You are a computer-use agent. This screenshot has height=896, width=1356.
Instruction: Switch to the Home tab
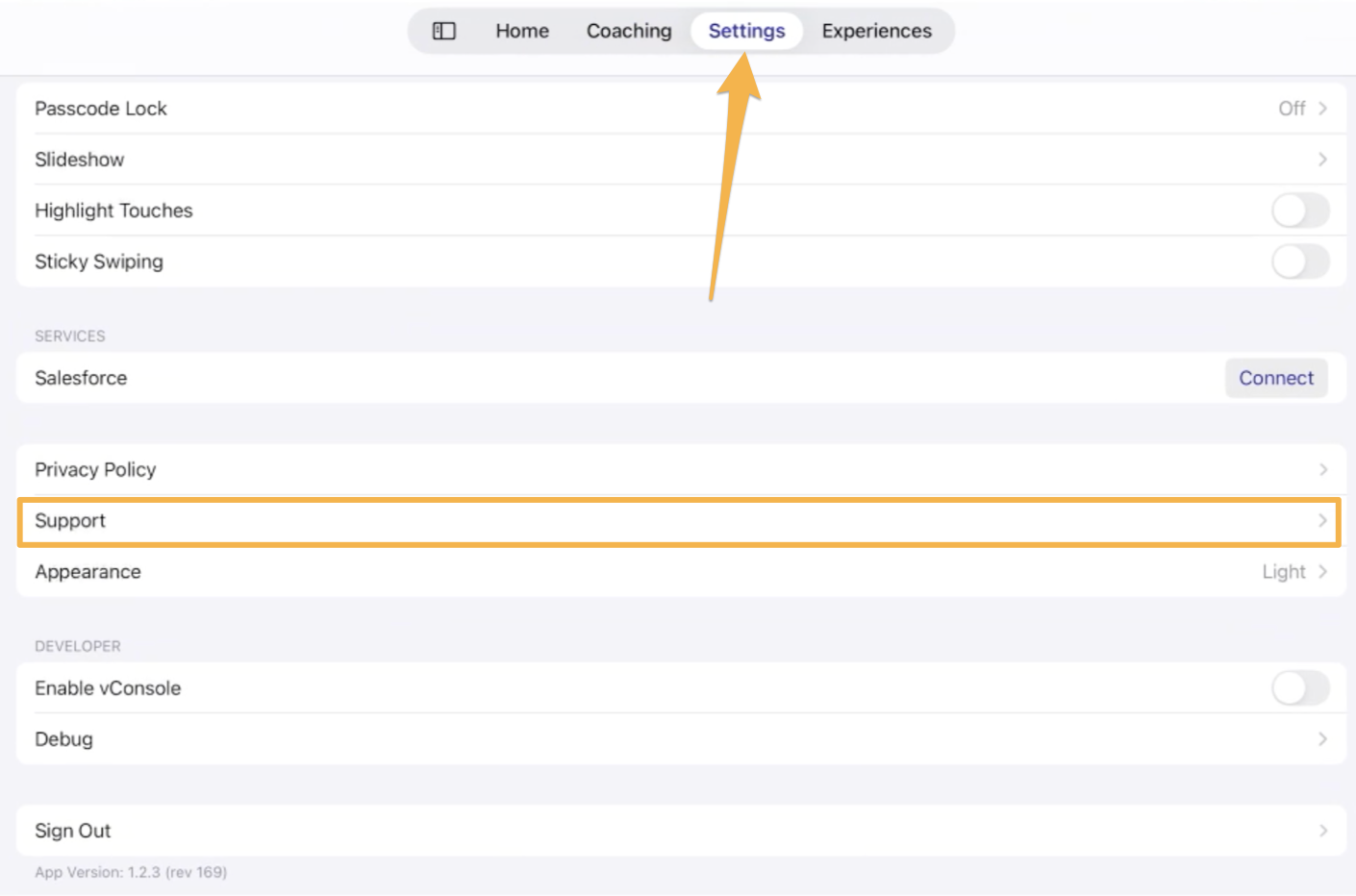click(x=522, y=30)
